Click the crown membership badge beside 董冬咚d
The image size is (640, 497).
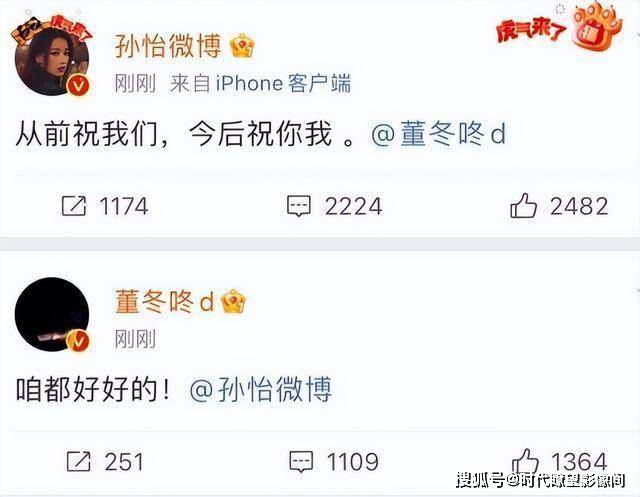pos(233,301)
